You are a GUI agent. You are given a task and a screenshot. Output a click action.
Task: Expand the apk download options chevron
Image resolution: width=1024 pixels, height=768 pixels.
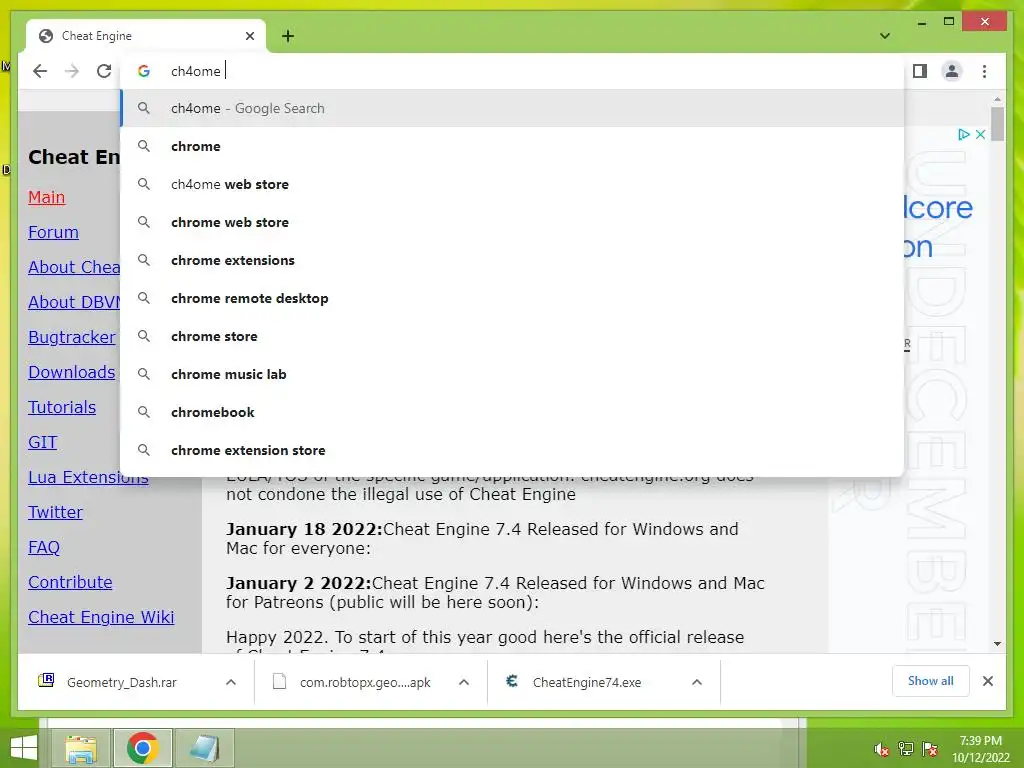coord(464,682)
